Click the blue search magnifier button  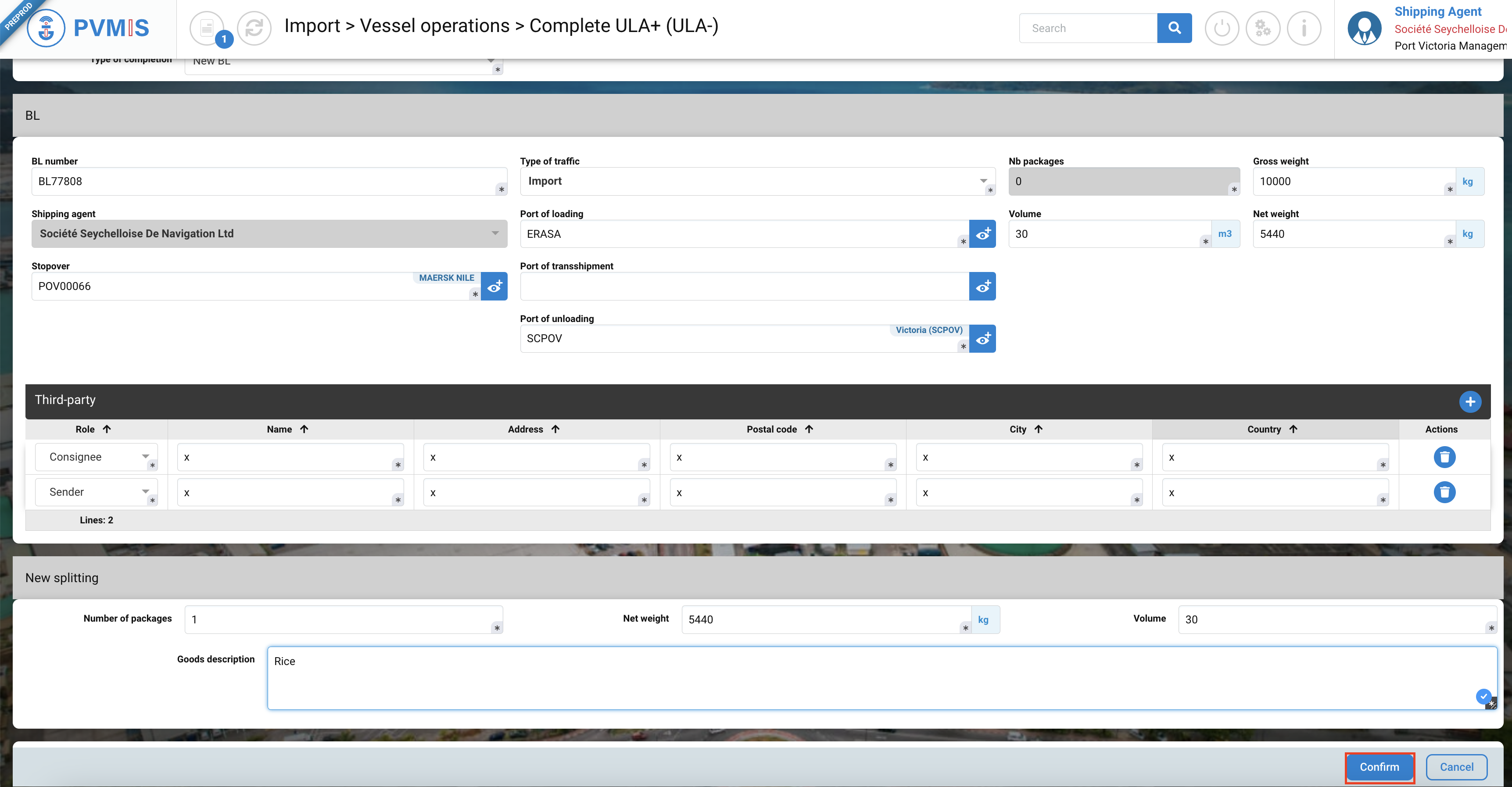(1174, 28)
